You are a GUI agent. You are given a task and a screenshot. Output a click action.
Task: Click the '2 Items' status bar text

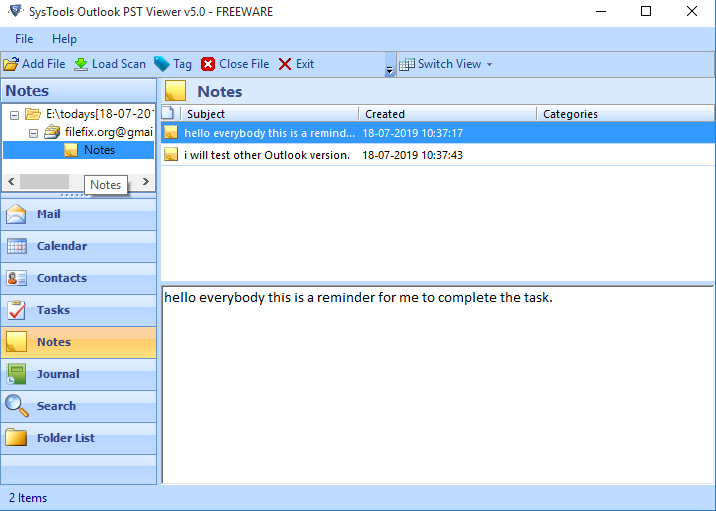tap(28, 498)
